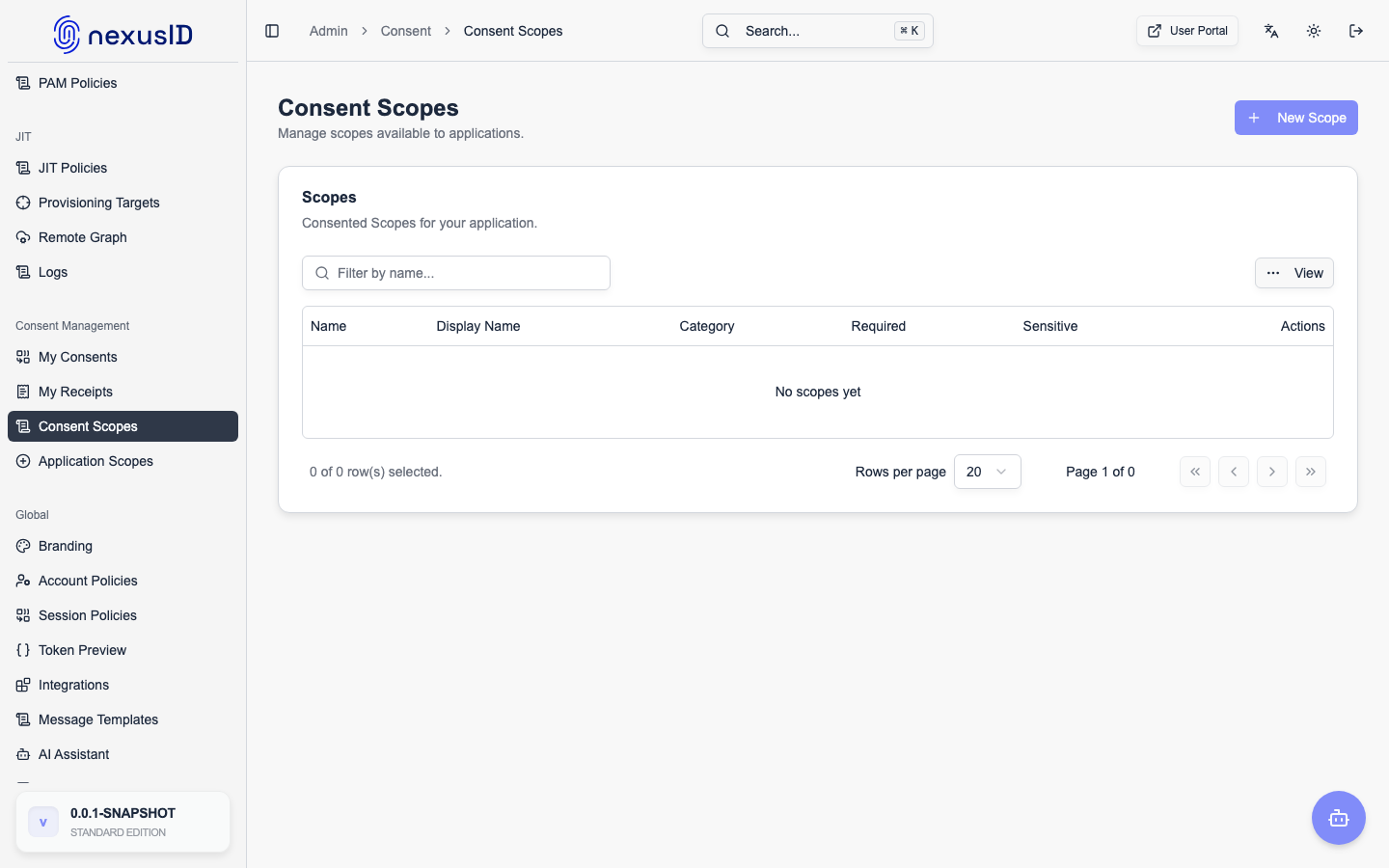Click the search magnifier icon in top bar
Screen dimensions: 1389x868
coord(722,31)
